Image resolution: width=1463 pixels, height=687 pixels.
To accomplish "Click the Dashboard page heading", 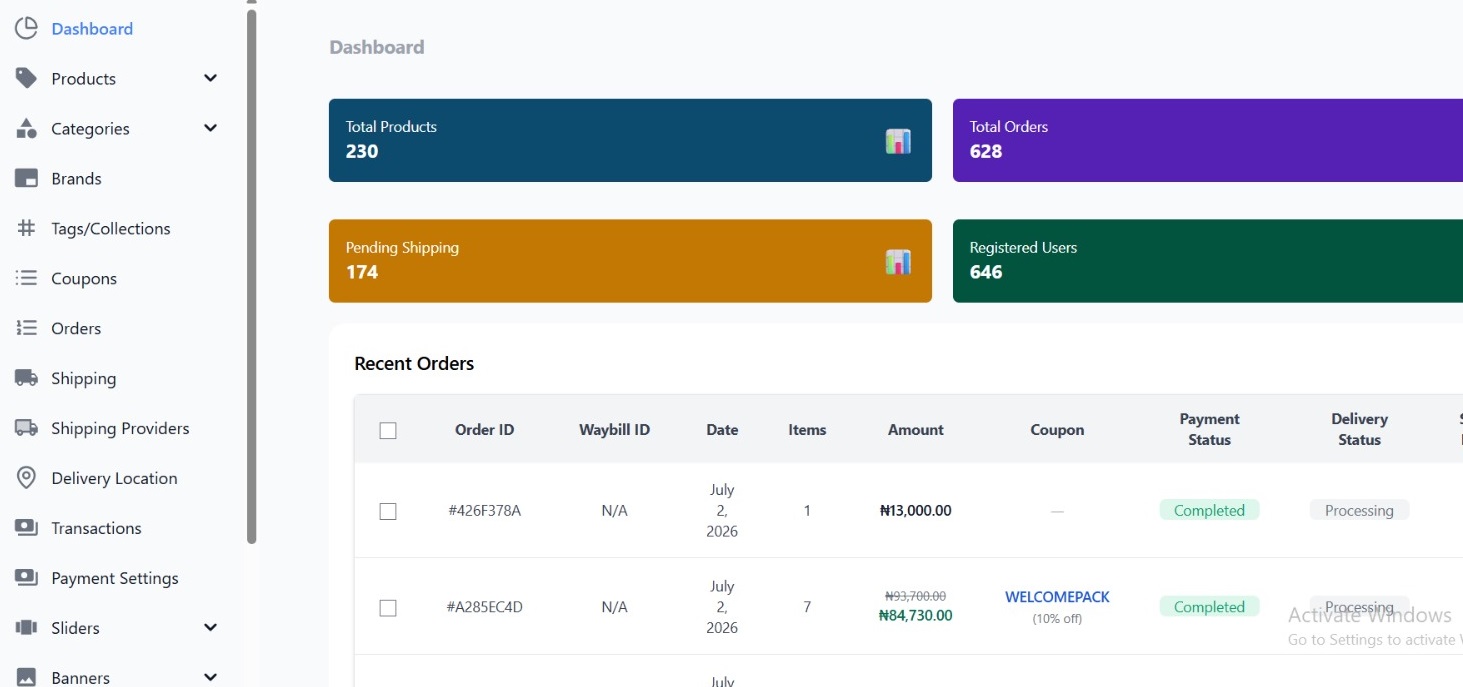I will (377, 47).
